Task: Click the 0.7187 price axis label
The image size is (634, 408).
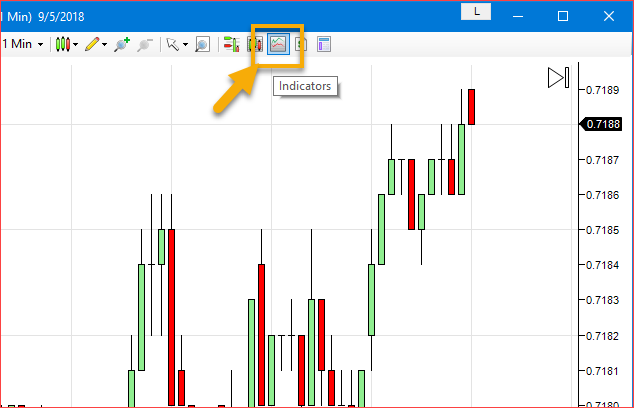Action: tap(602, 160)
